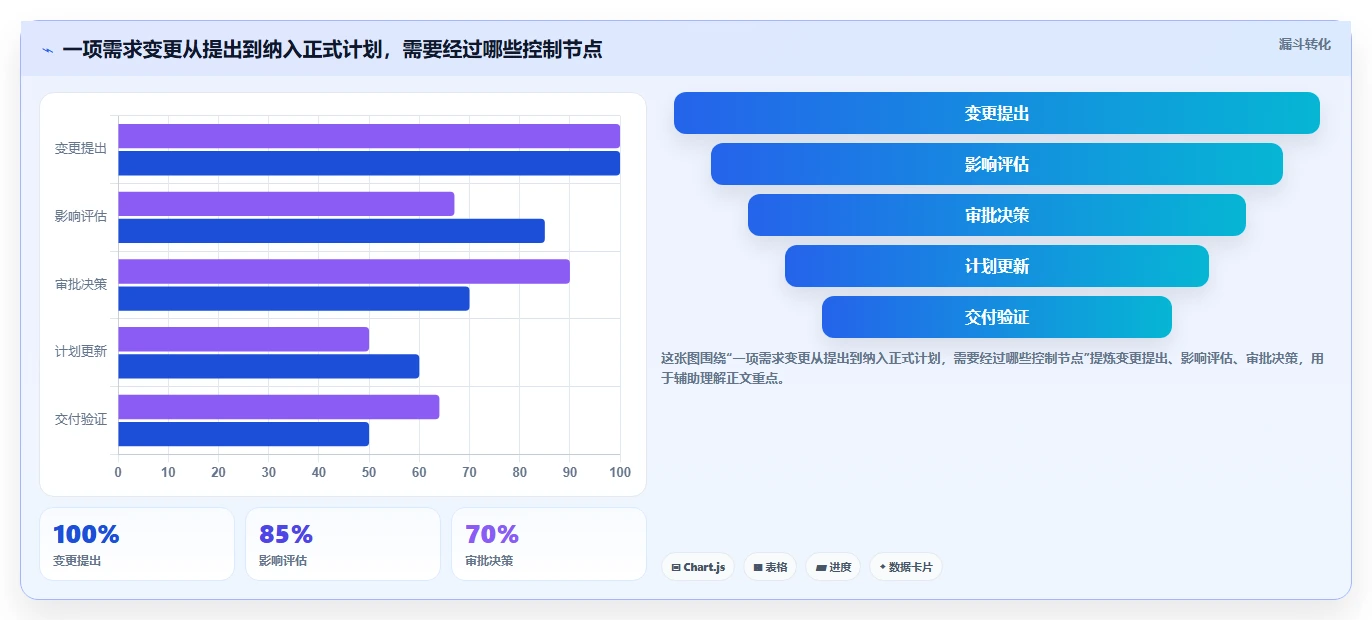Click the x-axis tick label 90
The width and height of the screenshot is (1372, 620).
570,472
